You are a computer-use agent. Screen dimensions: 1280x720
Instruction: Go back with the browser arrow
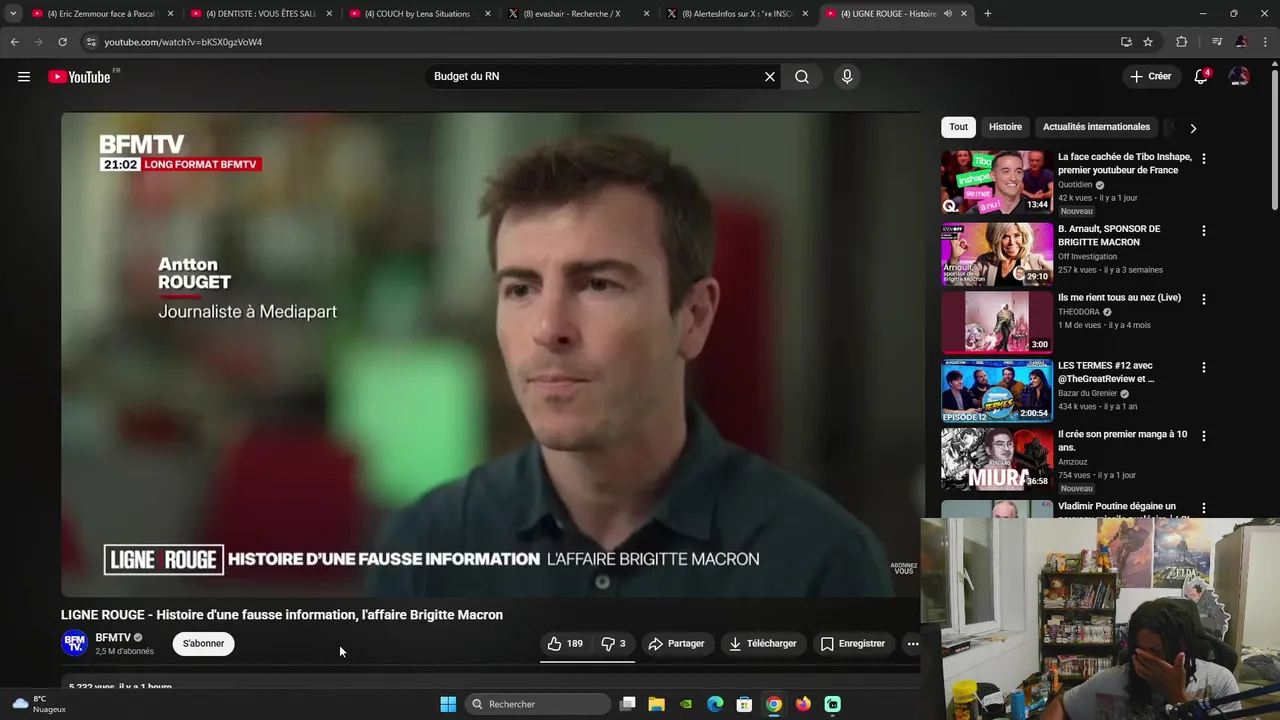(14, 42)
